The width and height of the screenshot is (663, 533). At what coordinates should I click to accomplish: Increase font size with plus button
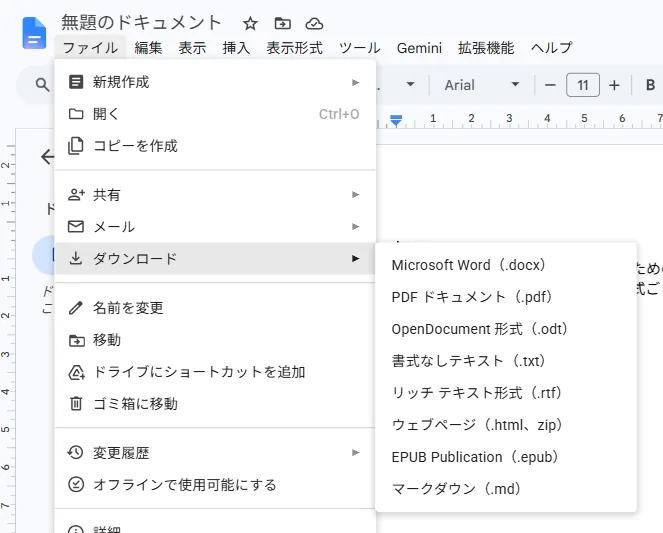(614, 85)
